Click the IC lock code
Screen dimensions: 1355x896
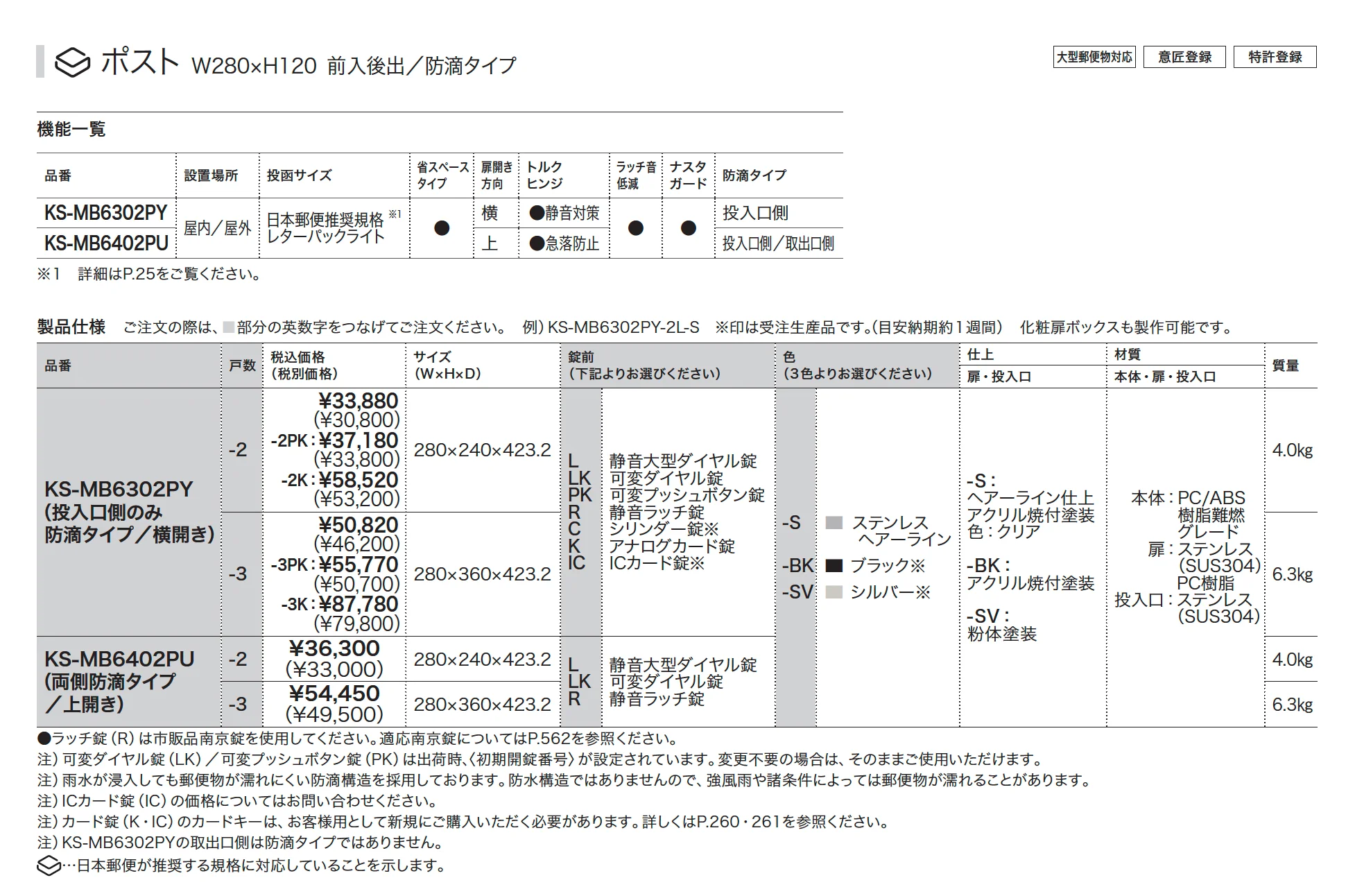[x=576, y=562]
